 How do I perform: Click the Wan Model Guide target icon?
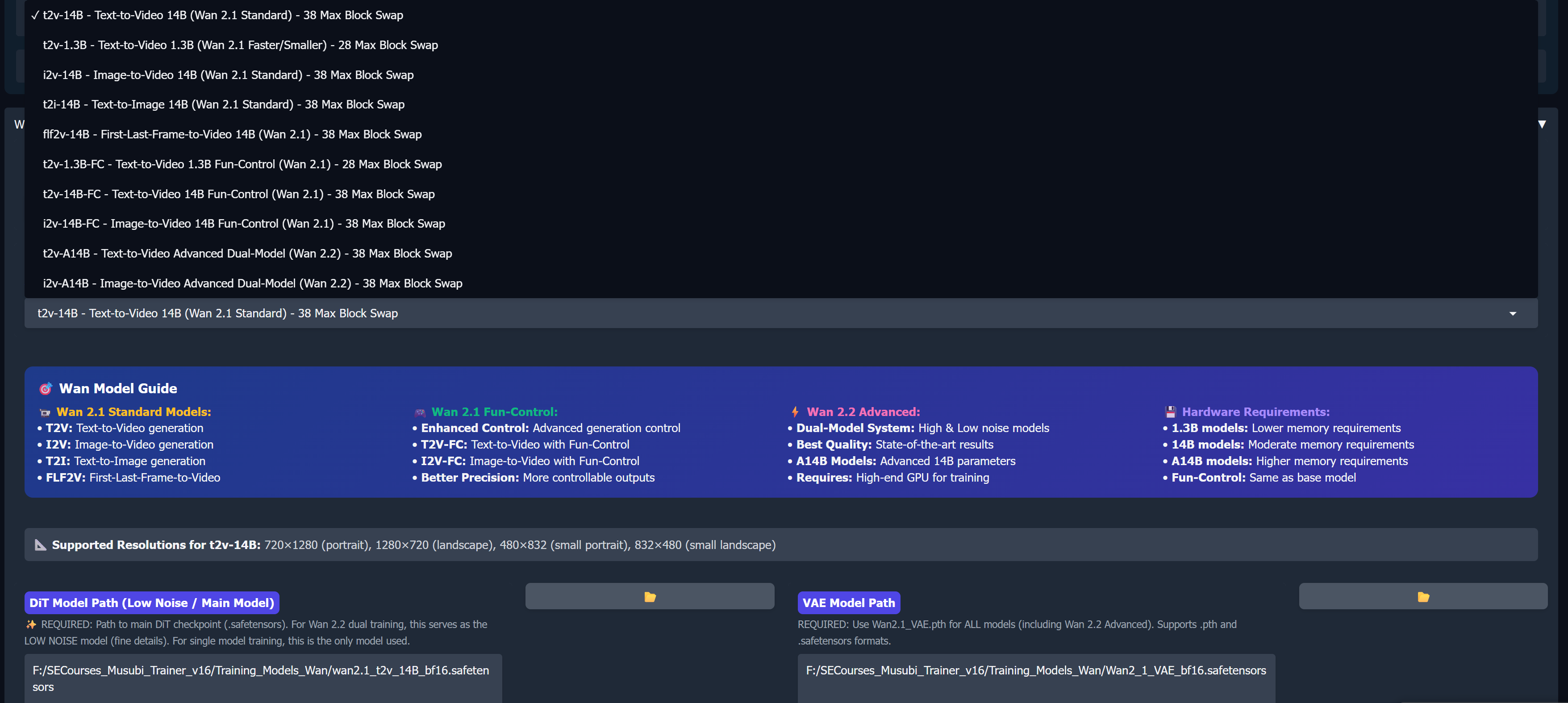click(x=46, y=388)
